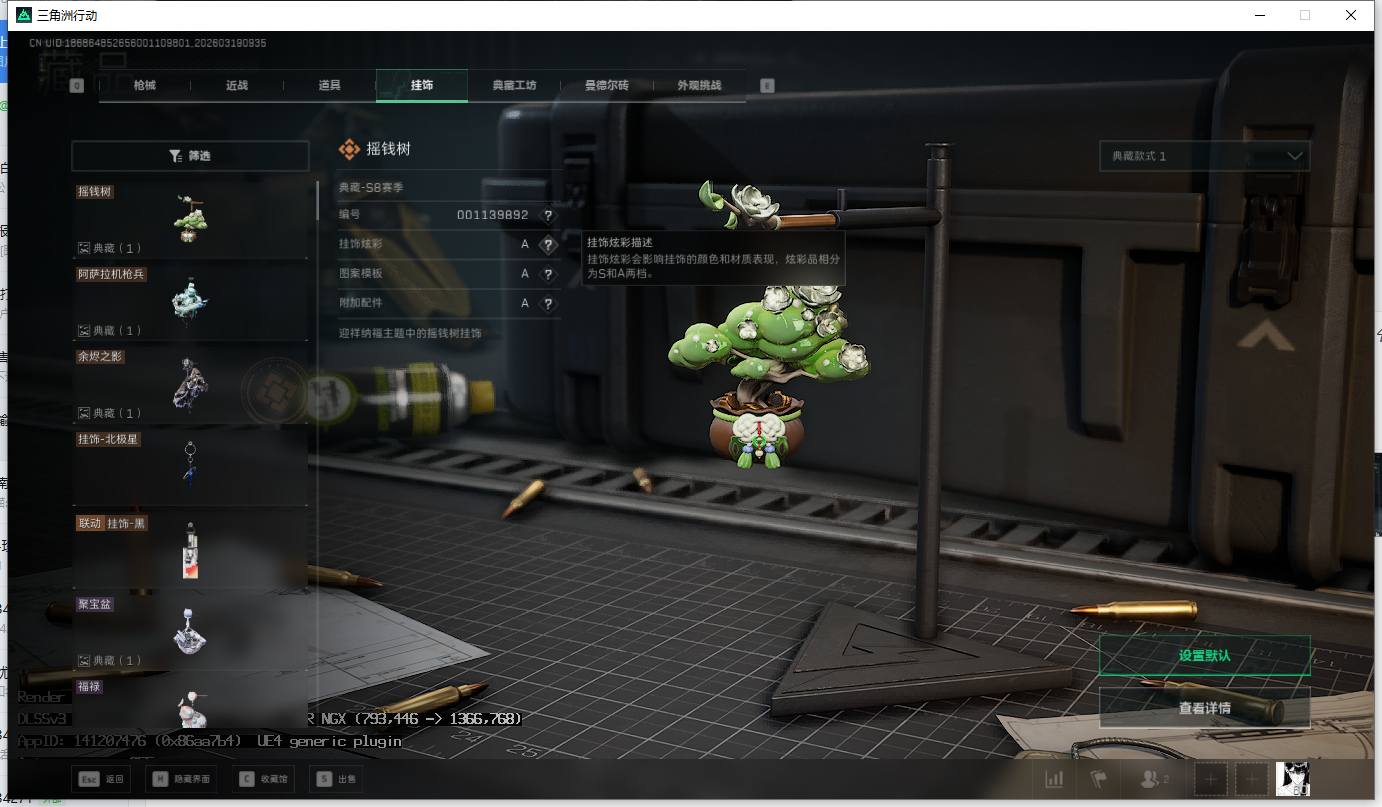Select the 道具 tab

click(330, 86)
